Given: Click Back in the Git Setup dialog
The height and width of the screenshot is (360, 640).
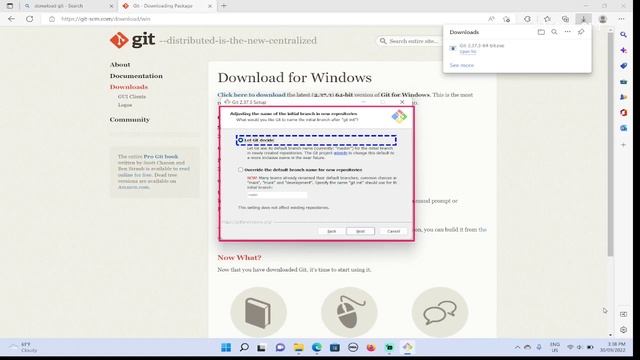Looking at the screenshot, I should coord(331,231).
